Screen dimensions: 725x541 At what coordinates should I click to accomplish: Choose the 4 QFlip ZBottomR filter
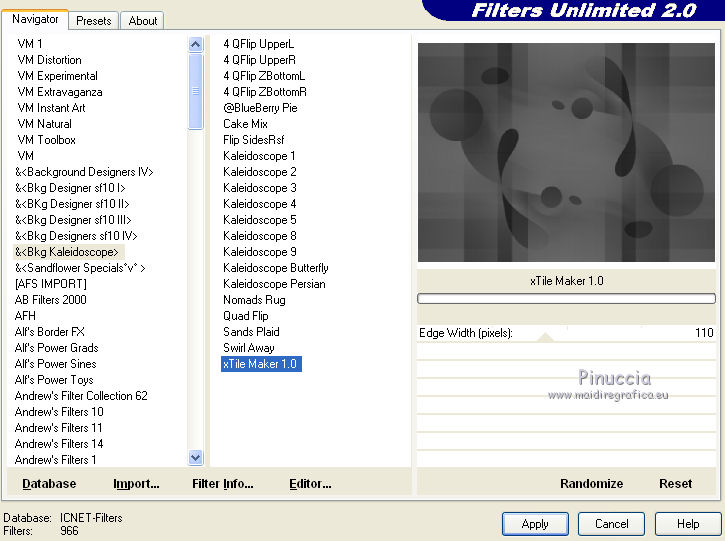[x=265, y=92]
